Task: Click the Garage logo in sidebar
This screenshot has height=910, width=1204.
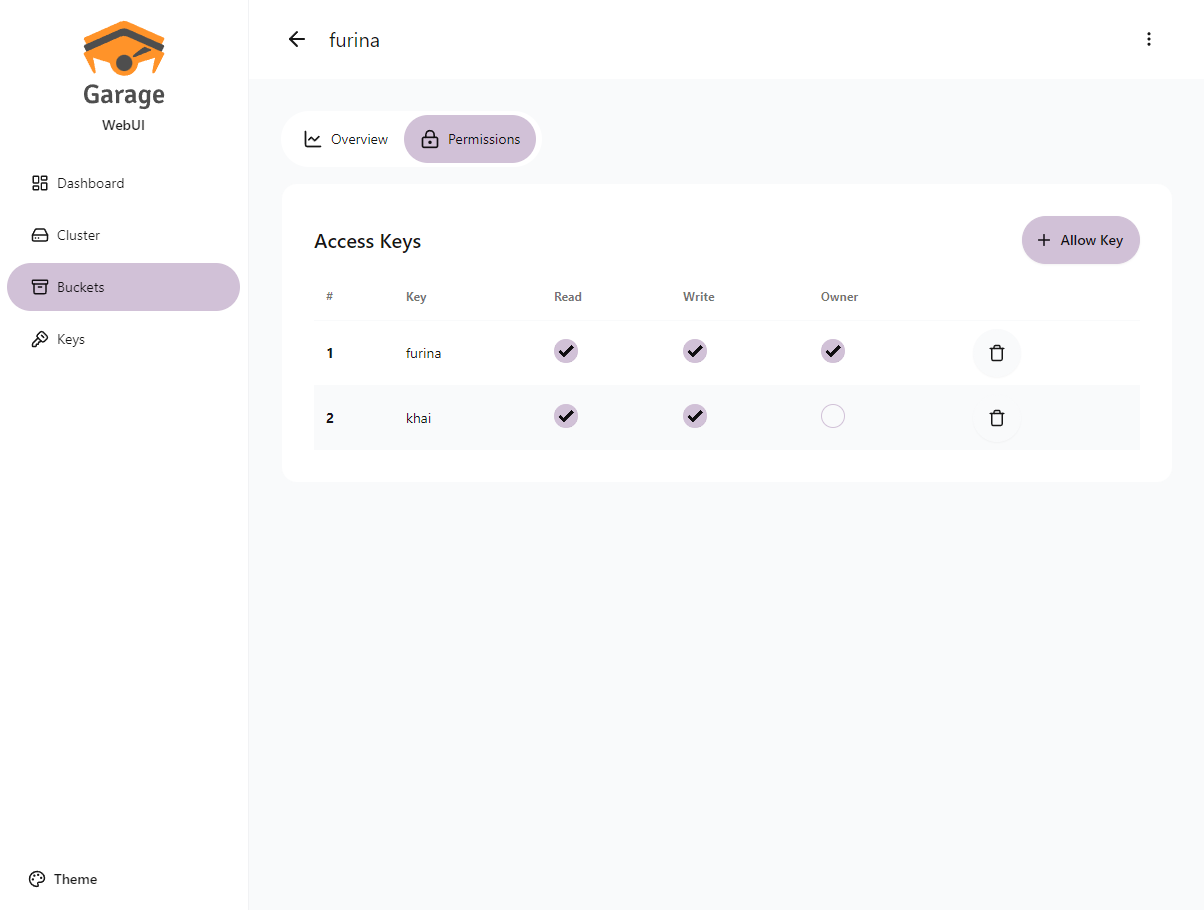Action: tap(124, 64)
